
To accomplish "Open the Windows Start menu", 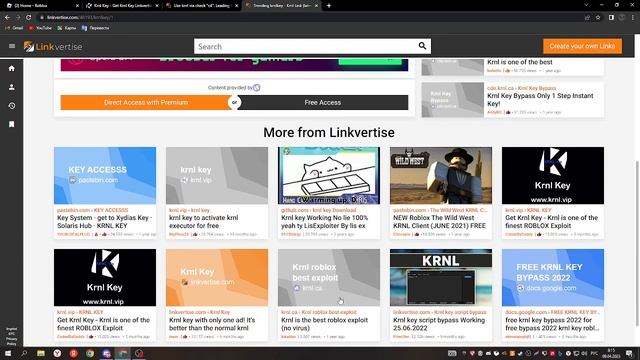I will (8, 353).
